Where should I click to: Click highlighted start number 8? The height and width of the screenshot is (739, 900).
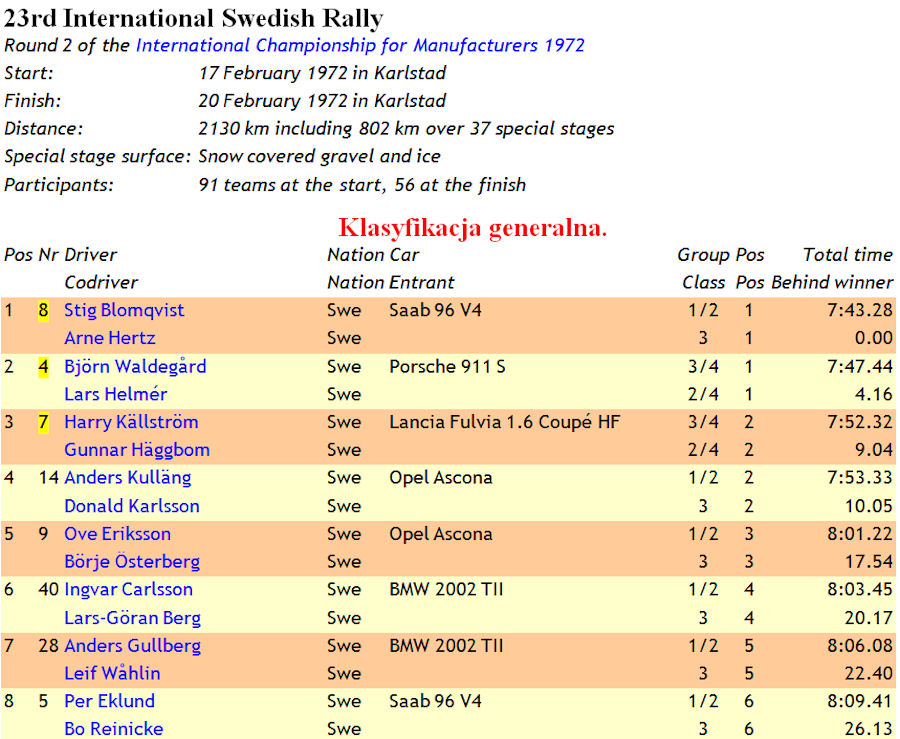pyautogui.click(x=43, y=310)
